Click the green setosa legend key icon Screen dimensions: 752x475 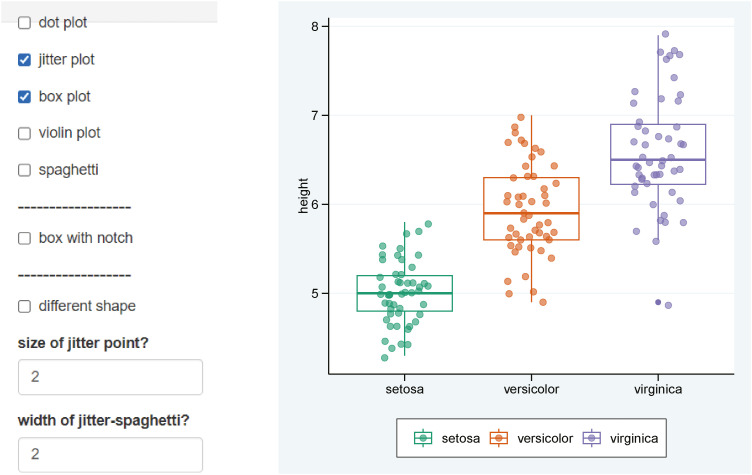tap(425, 438)
